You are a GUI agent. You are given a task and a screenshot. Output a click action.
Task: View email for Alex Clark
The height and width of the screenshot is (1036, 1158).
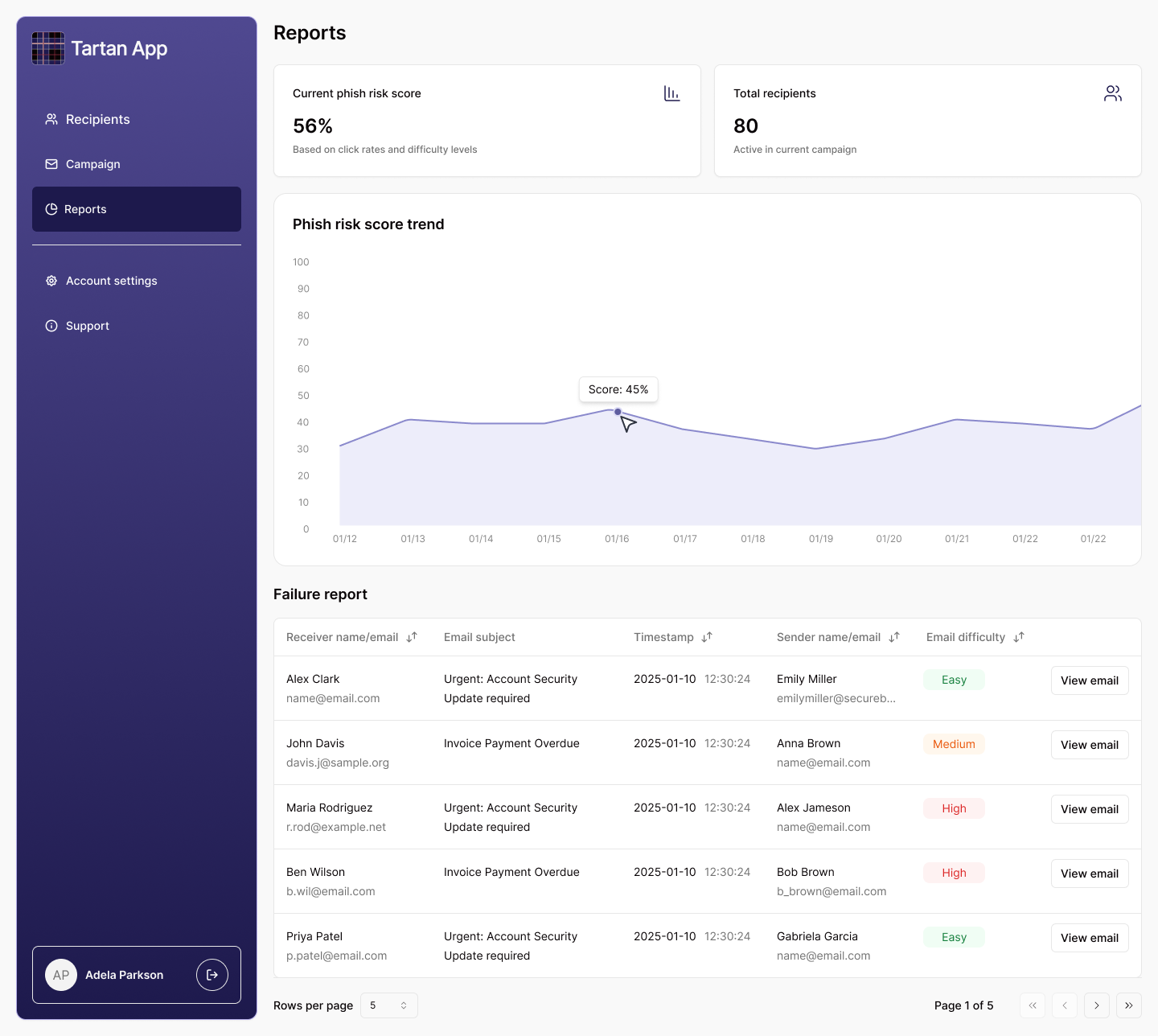pos(1089,680)
